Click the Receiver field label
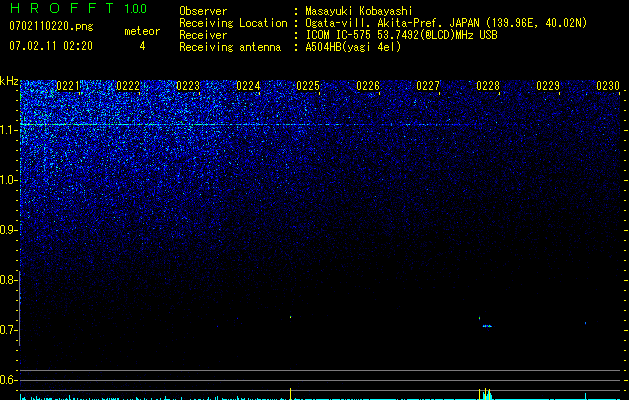Viewport: 629px width, 400px height. [x=203, y=35]
